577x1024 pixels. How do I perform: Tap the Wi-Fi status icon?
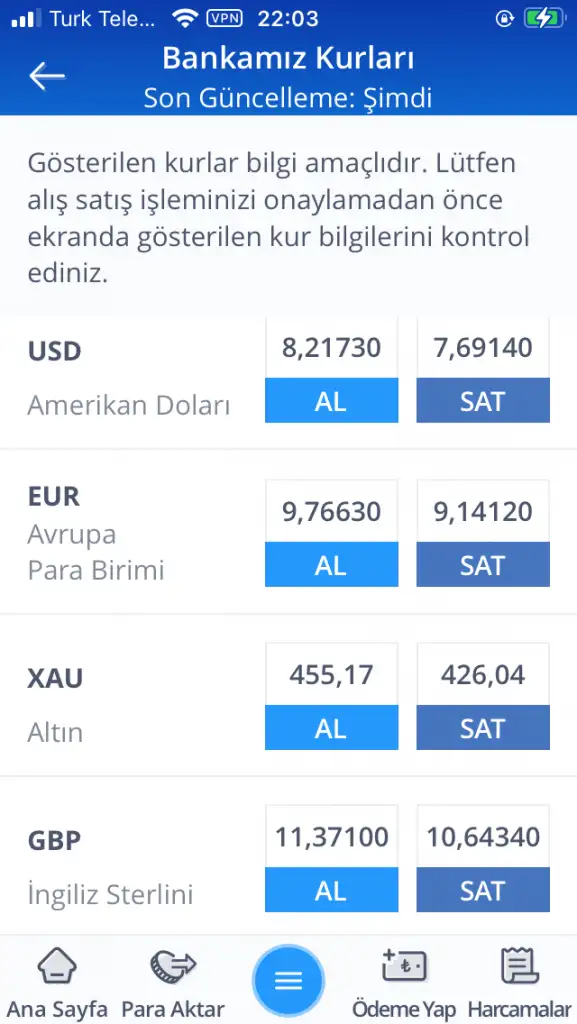tap(185, 19)
